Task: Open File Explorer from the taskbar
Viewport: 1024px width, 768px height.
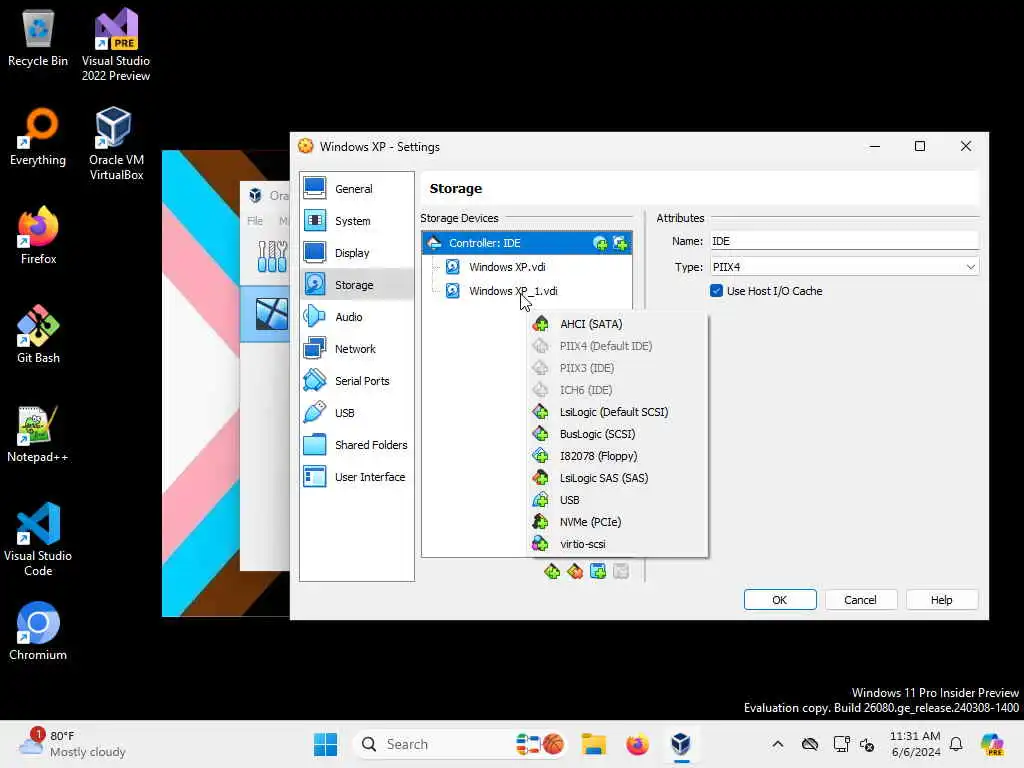Action: tap(594, 744)
